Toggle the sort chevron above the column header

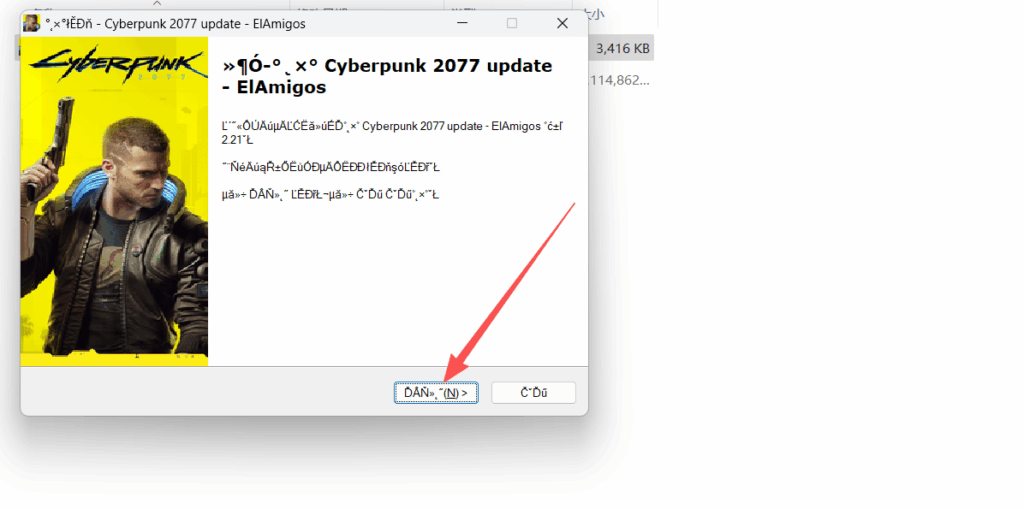(157, 3)
